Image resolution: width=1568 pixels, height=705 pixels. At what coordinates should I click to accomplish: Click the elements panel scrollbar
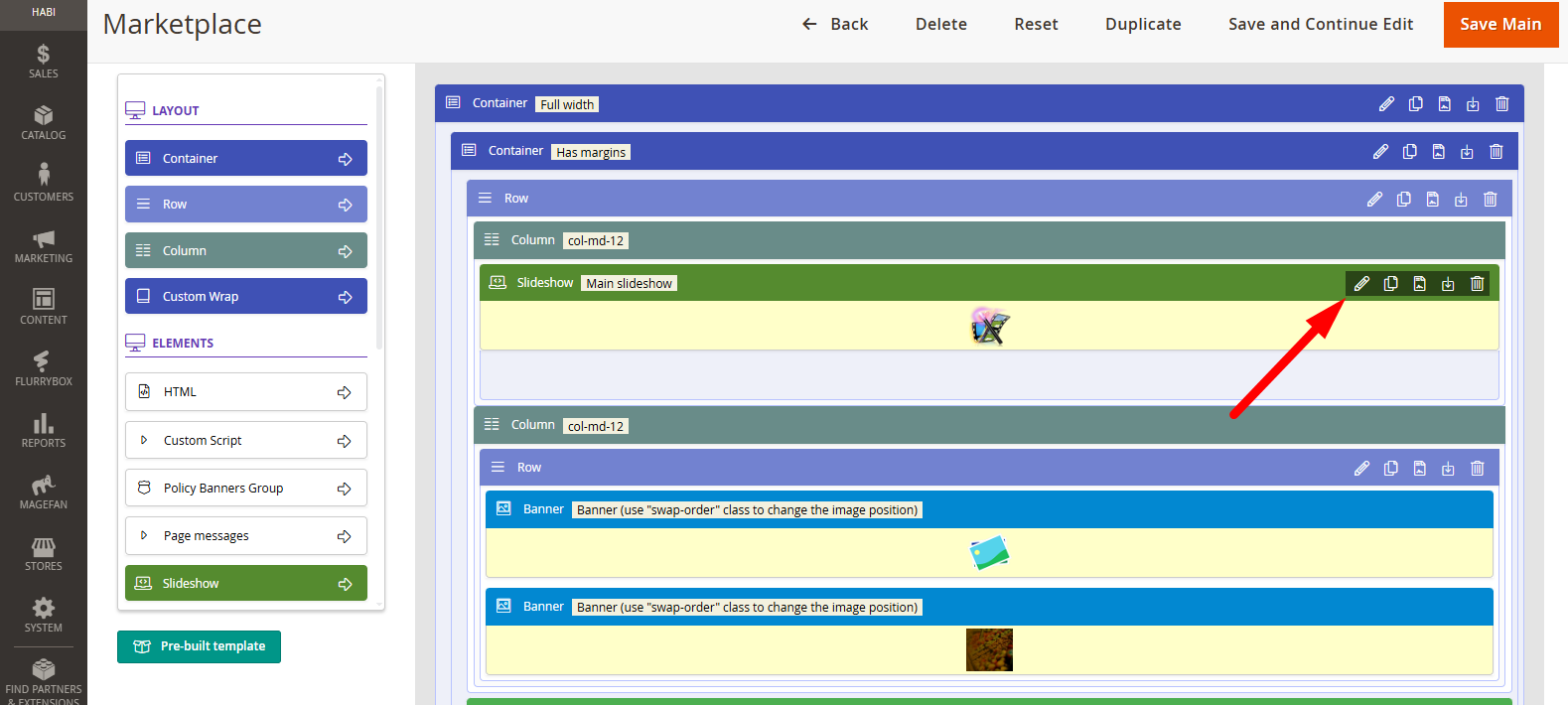(379, 218)
